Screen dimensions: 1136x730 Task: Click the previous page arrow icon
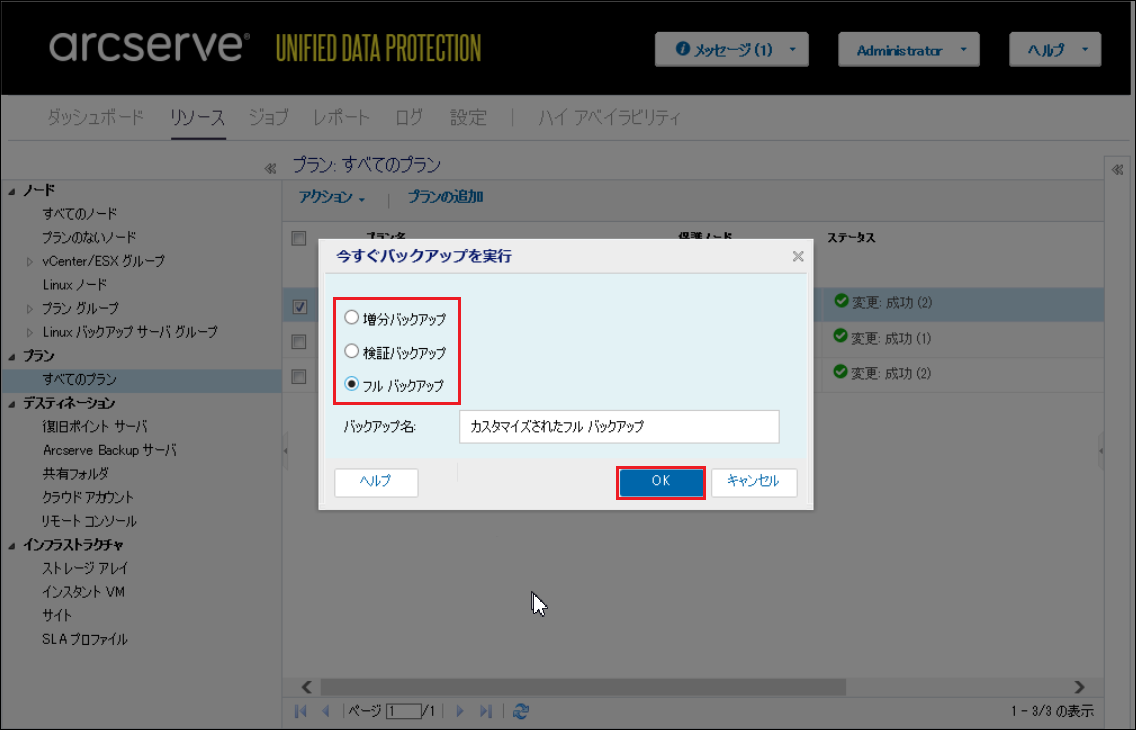[x=325, y=711]
